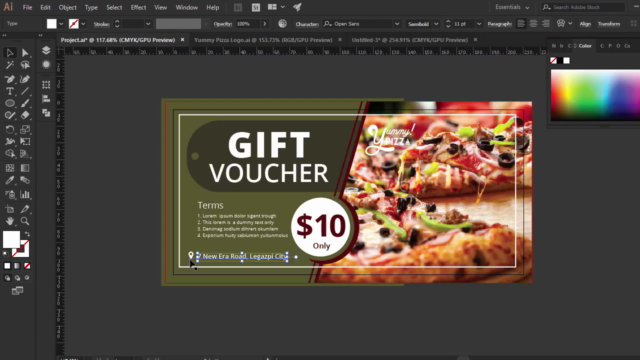
Task: Click the Default Fill and Stroke icon
Action: tap(6, 254)
